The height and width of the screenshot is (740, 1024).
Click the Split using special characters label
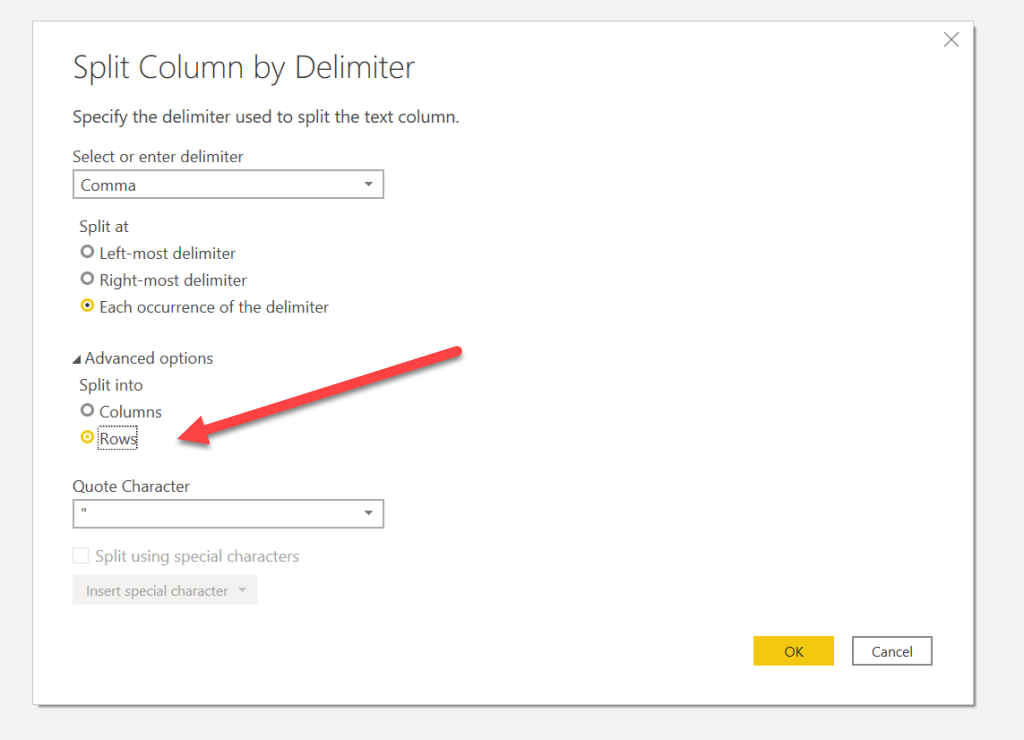click(197, 556)
